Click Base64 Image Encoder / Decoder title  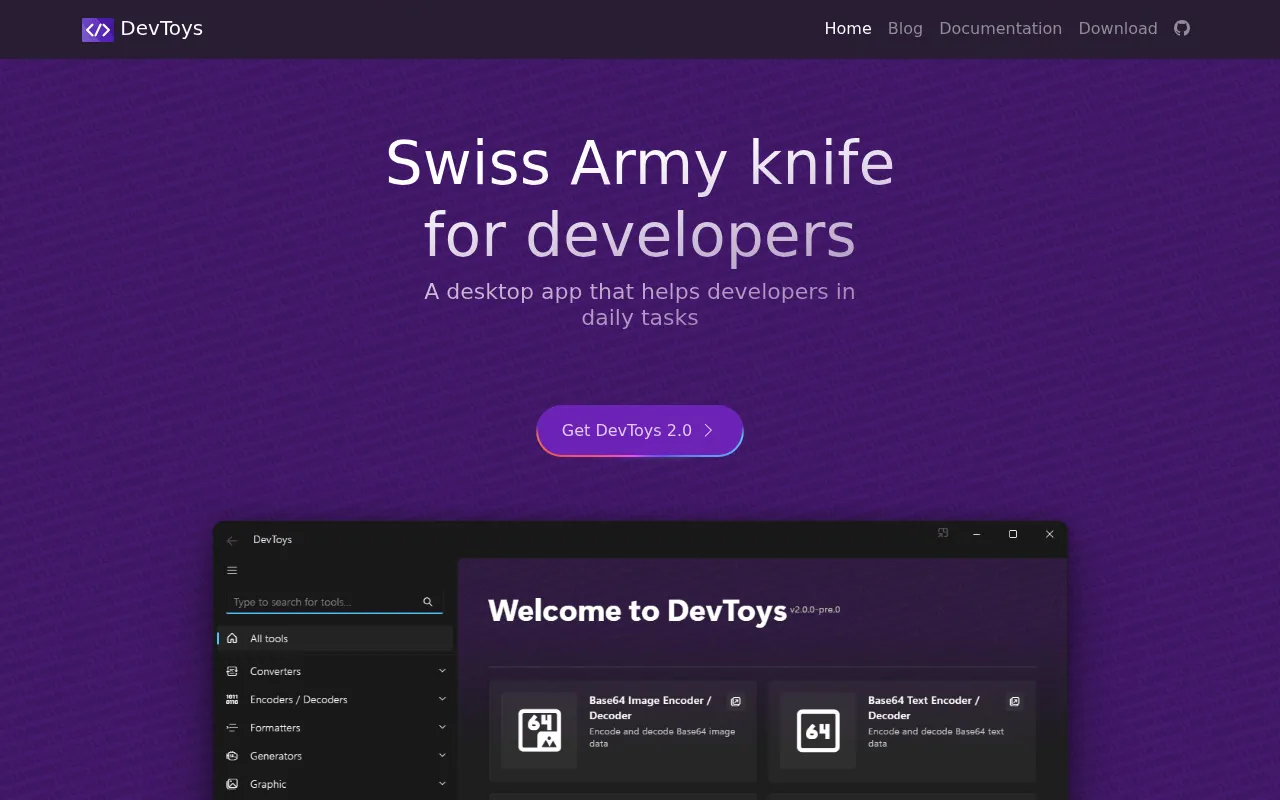(x=650, y=708)
